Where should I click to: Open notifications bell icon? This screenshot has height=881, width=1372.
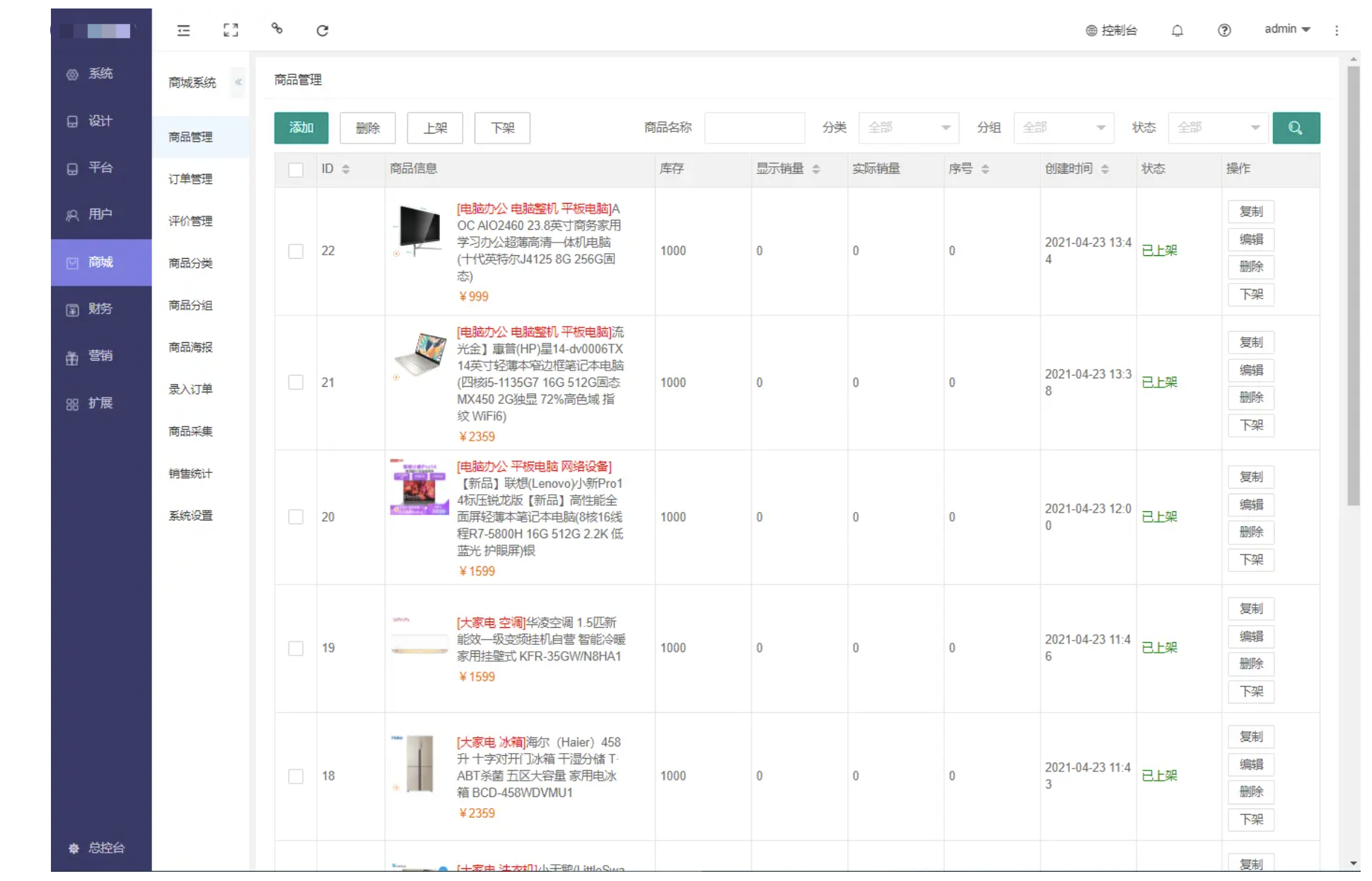1178,30
